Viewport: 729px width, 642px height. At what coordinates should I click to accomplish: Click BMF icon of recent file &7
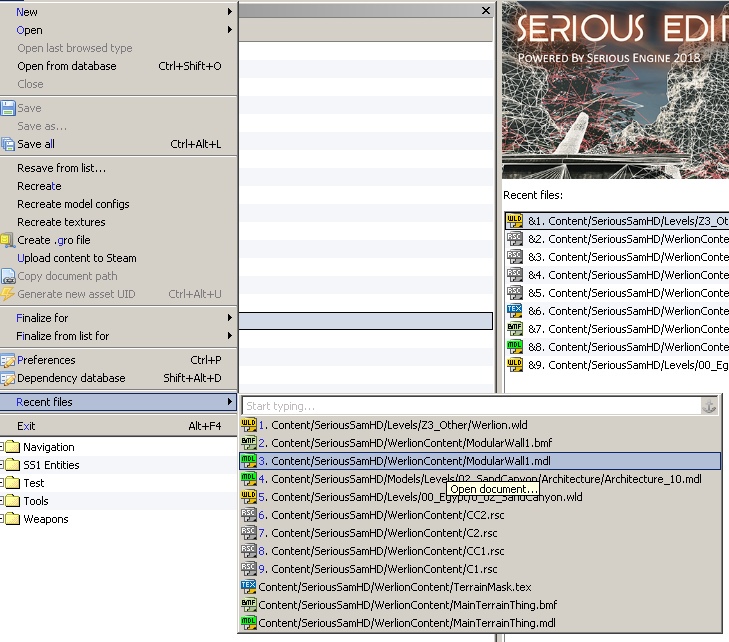coord(514,329)
